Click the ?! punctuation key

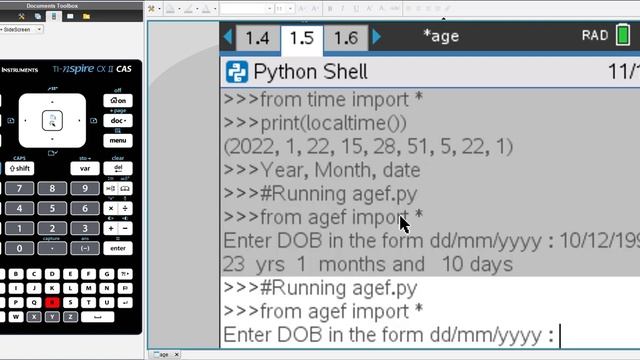click(125, 274)
